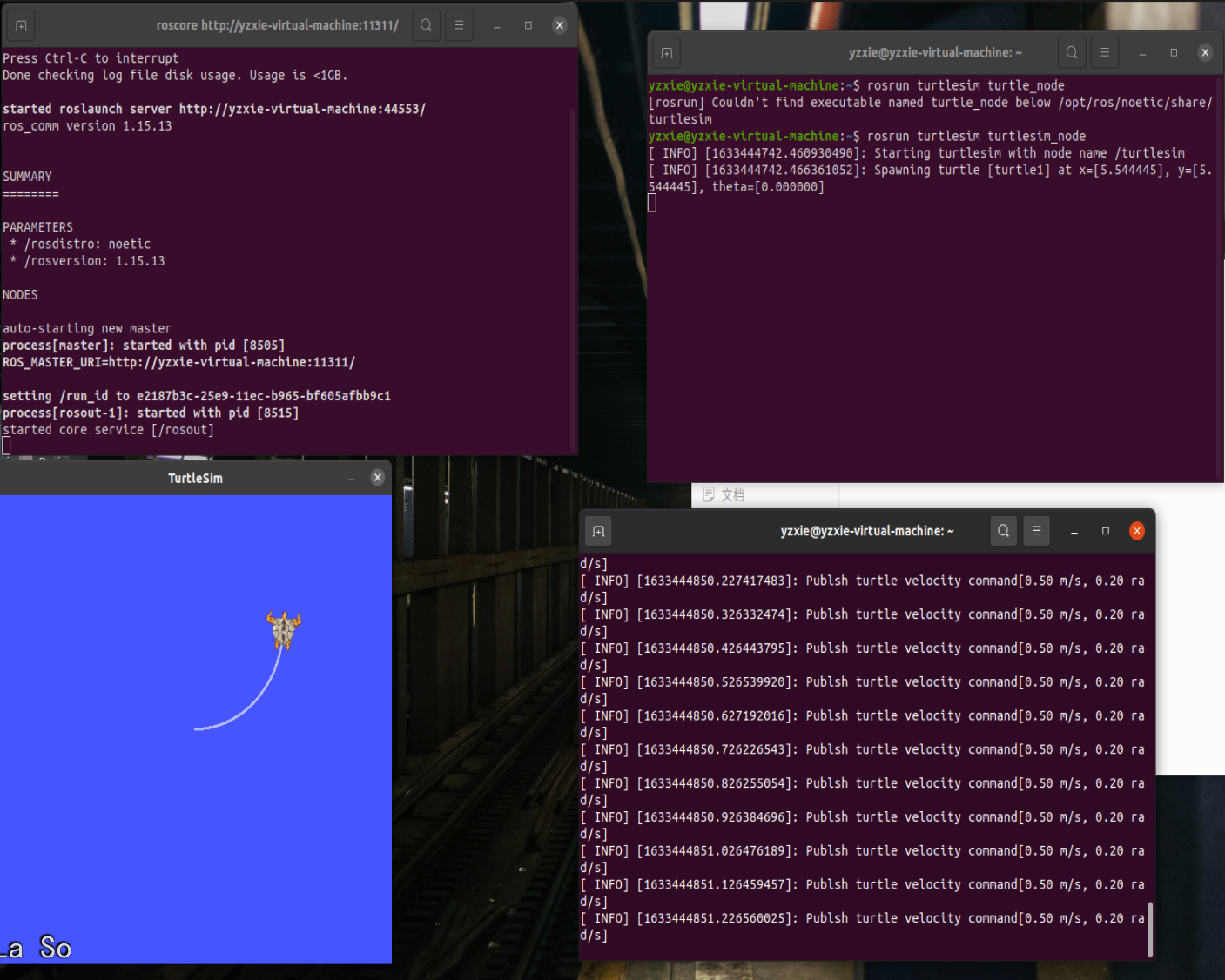Click 'ROS_MASTER_URI=http://yzxie-virtual-machine:11311/' line
Screen dimensions: 1225x980
coord(178,362)
